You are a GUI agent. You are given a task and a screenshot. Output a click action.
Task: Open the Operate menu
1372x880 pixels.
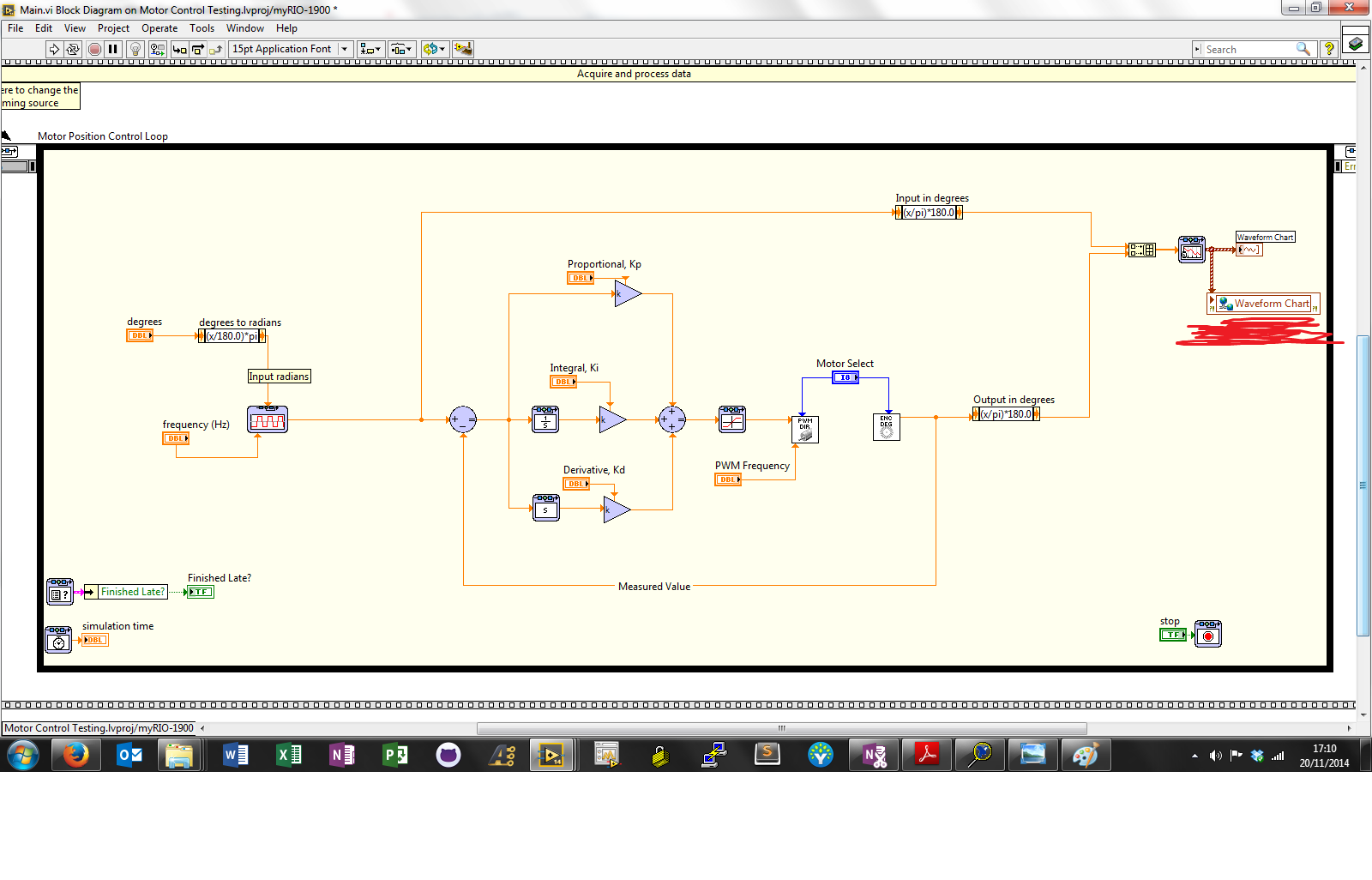click(159, 28)
